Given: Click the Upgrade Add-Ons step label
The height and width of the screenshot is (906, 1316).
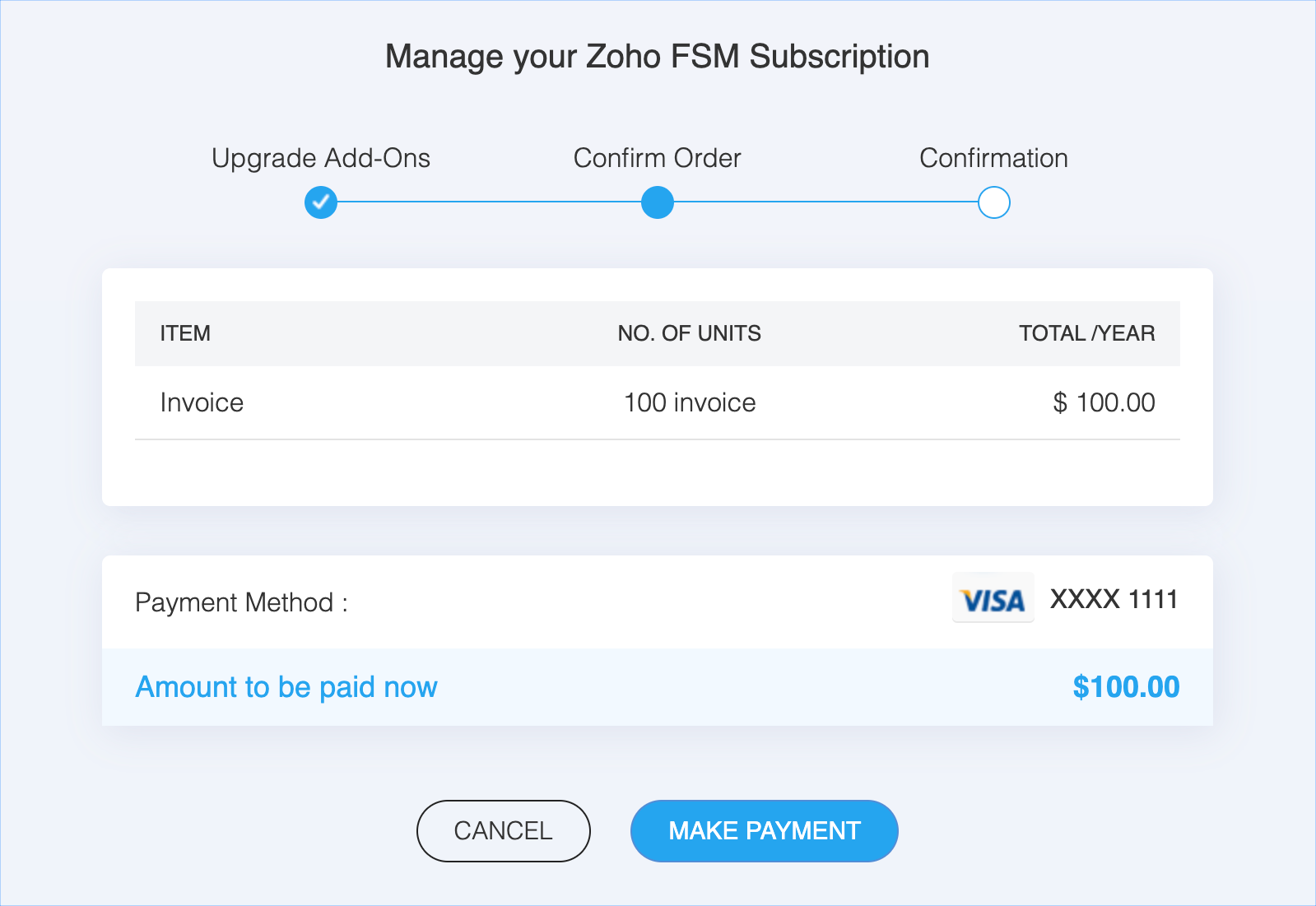Looking at the screenshot, I should coord(321,158).
